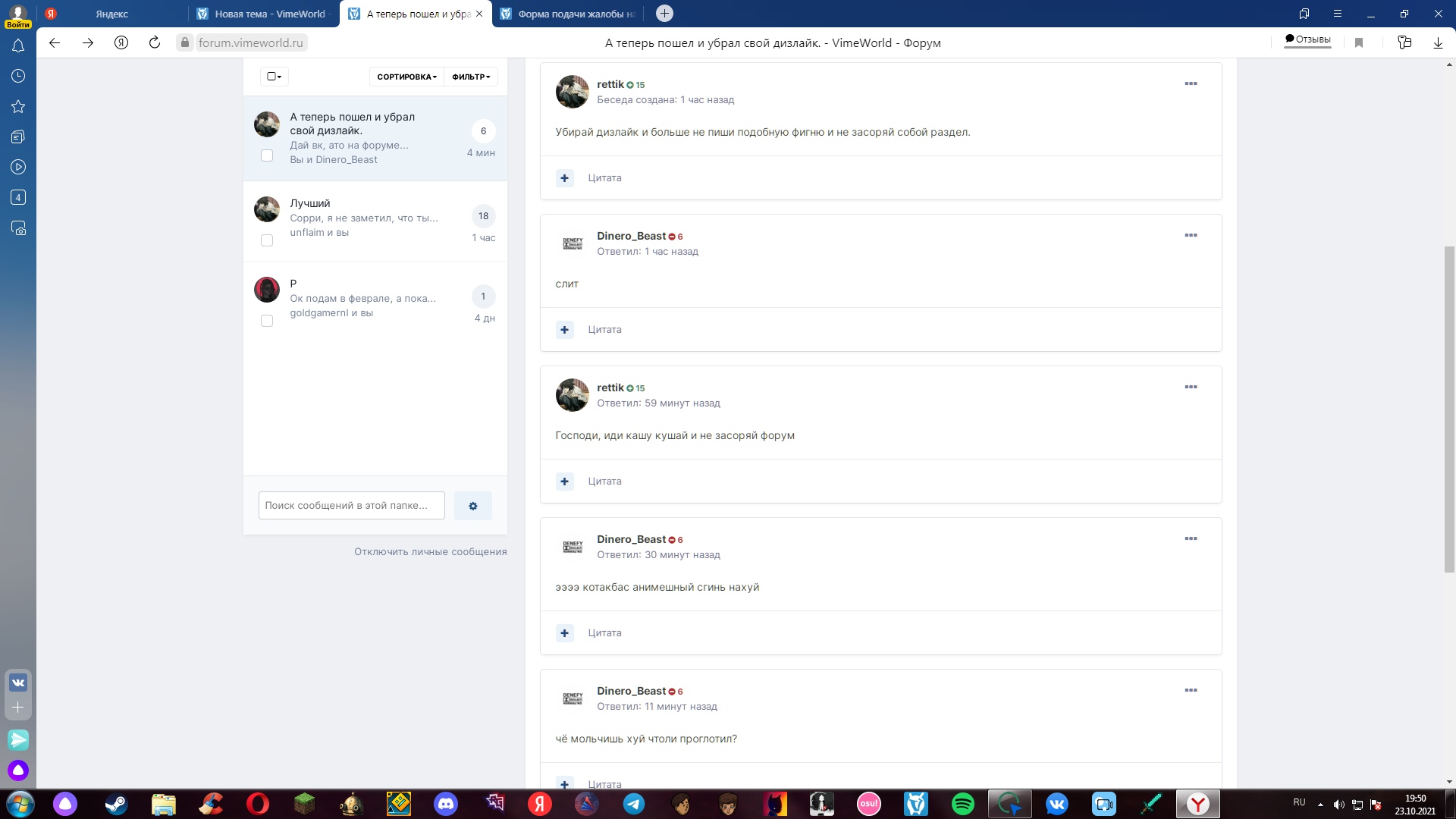Open the select-all checkbox dropdown arrow
Viewport: 1456px width, 819px height.
[279, 77]
